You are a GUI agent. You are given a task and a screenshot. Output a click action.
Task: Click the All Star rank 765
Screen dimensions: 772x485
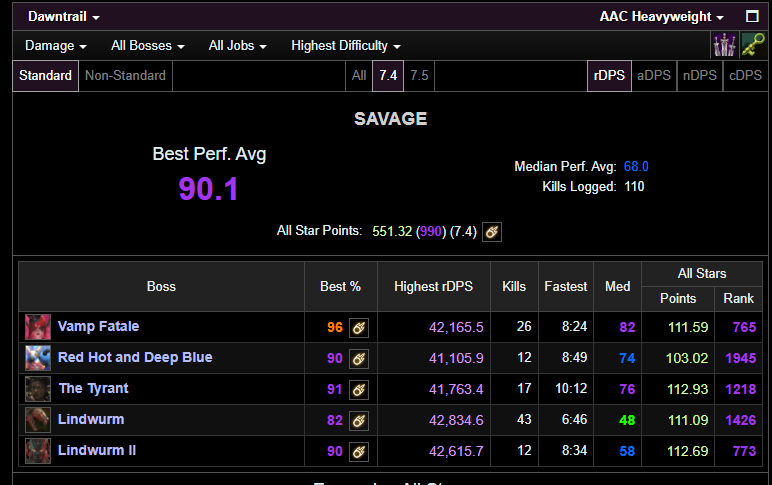[744, 327]
